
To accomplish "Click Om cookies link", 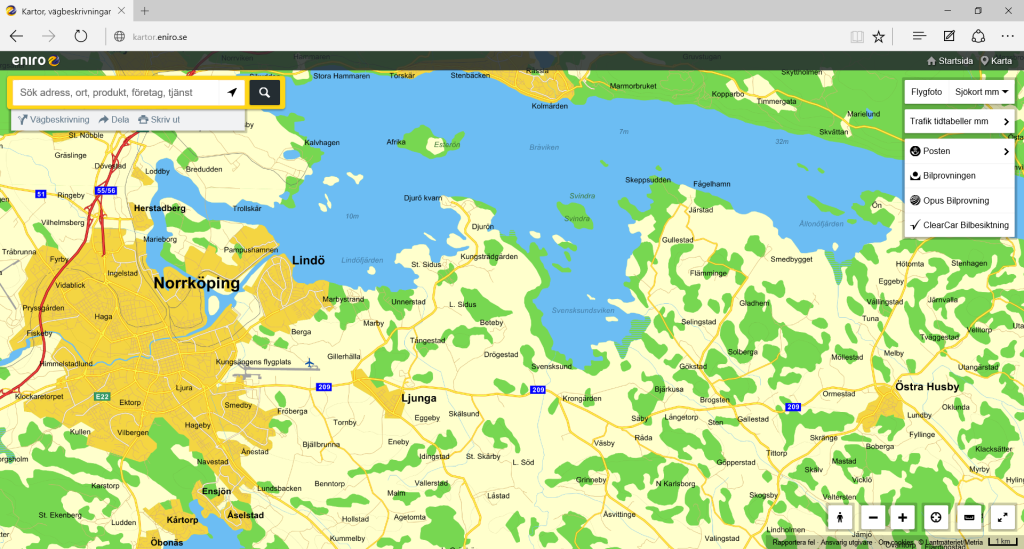I will pyautogui.click(x=895, y=542).
